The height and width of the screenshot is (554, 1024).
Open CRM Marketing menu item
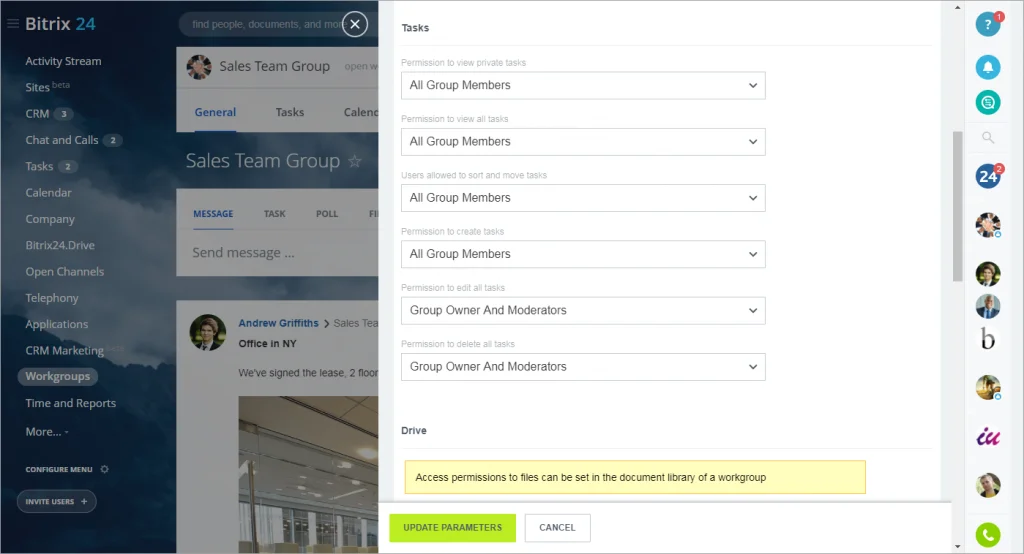point(64,350)
